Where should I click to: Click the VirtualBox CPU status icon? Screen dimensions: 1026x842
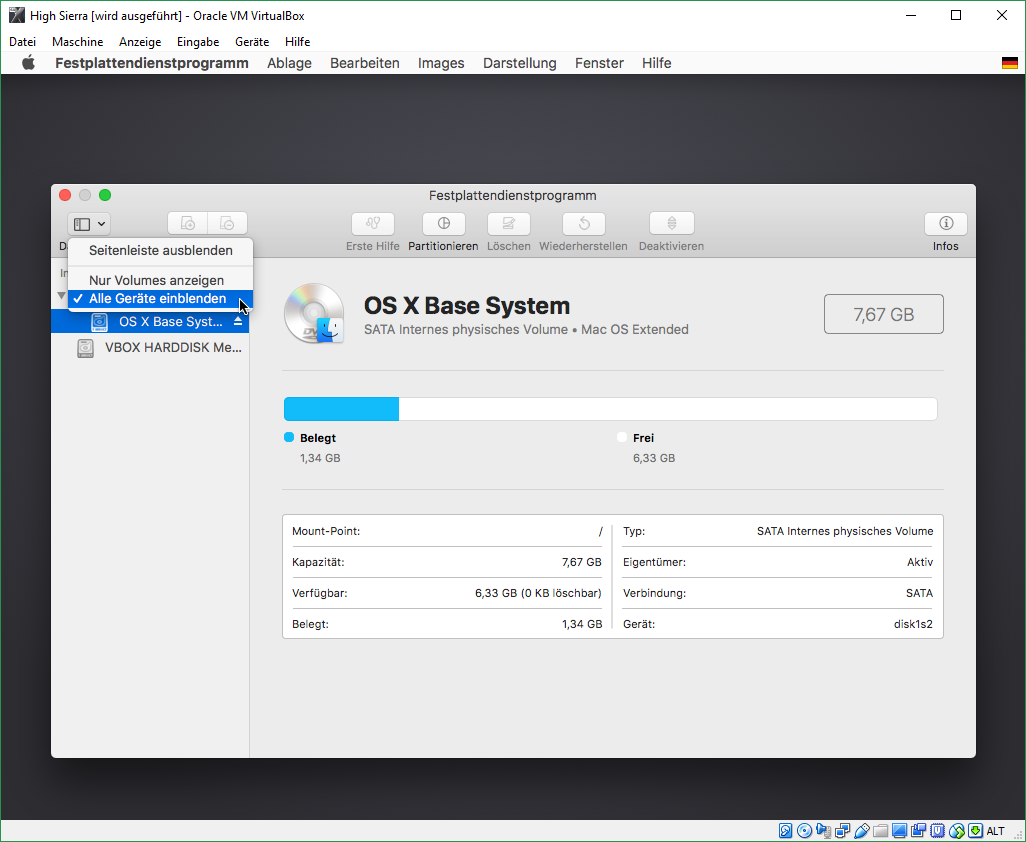(938, 831)
